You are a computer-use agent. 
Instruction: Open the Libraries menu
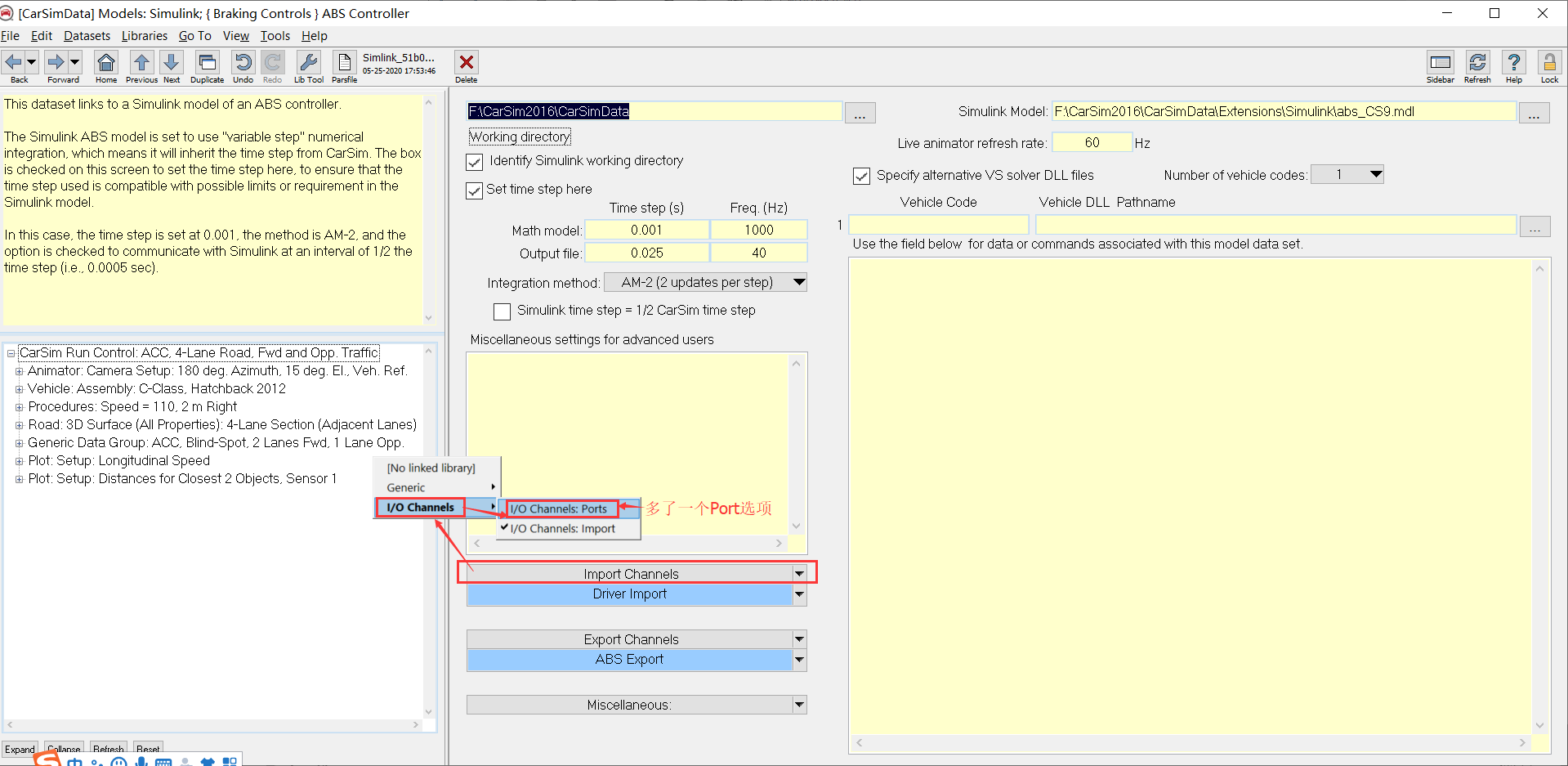[x=145, y=36]
